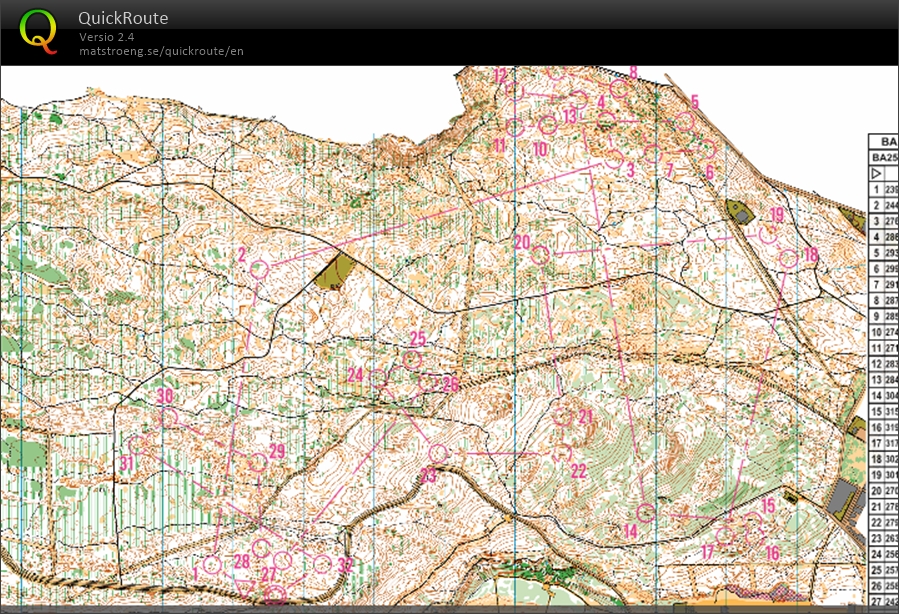Pick control circle 23 on the map
This screenshot has height=614, width=899.
tap(437, 453)
